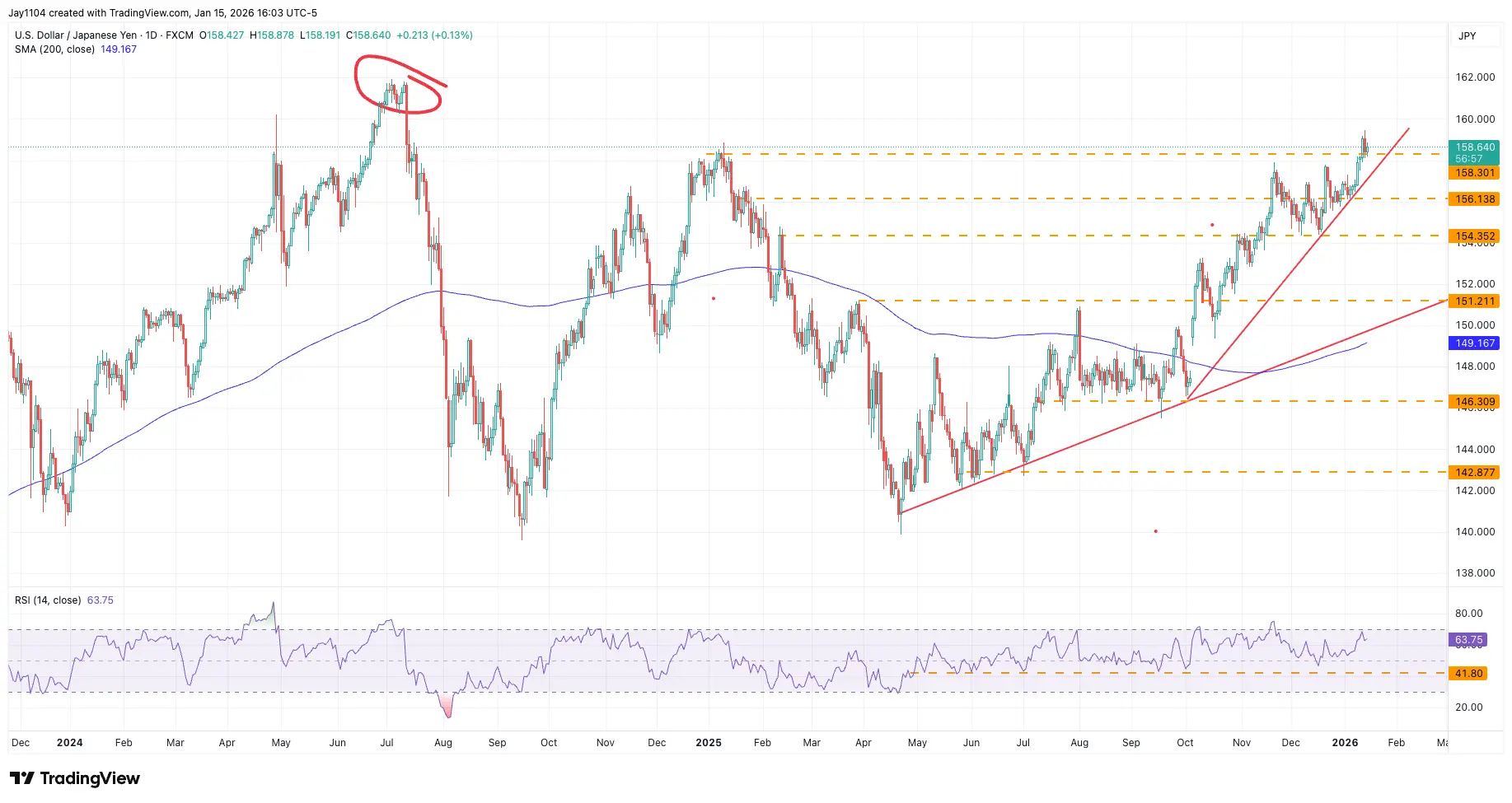The width and height of the screenshot is (1512, 803).
Task: Click the FXCM exchange label
Action: pyautogui.click(x=177, y=35)
